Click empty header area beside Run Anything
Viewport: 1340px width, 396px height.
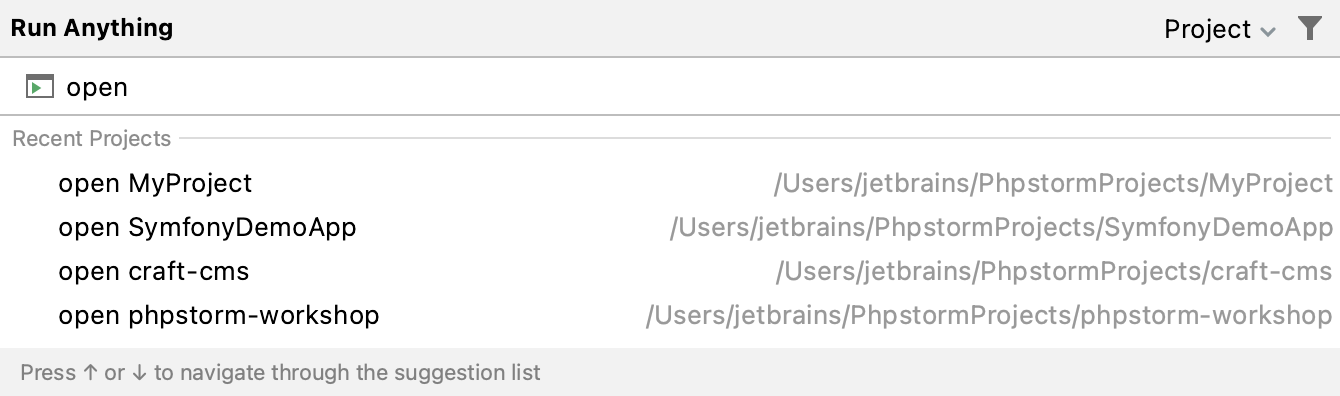(x=660, y=29)
